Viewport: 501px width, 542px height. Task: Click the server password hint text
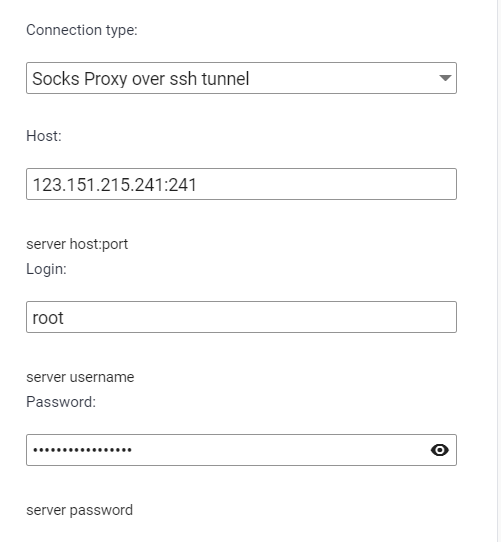coord(80,511)
